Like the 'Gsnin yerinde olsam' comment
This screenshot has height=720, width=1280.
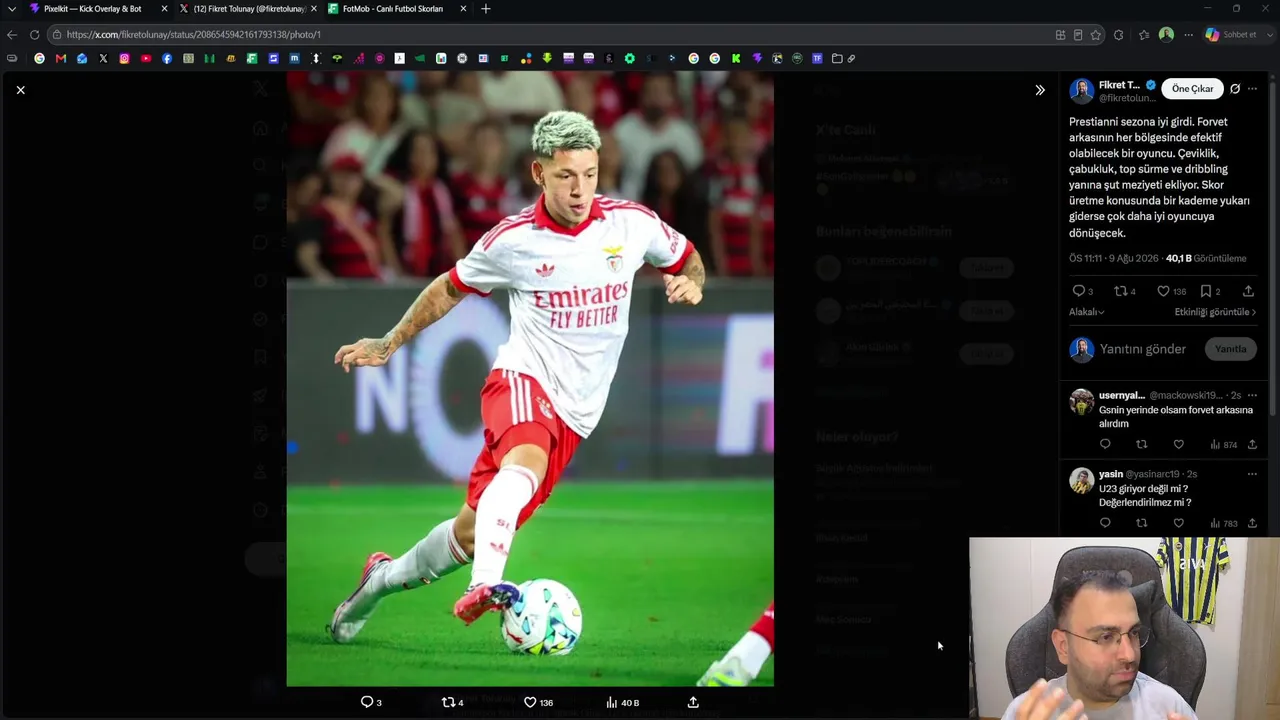1179,444
